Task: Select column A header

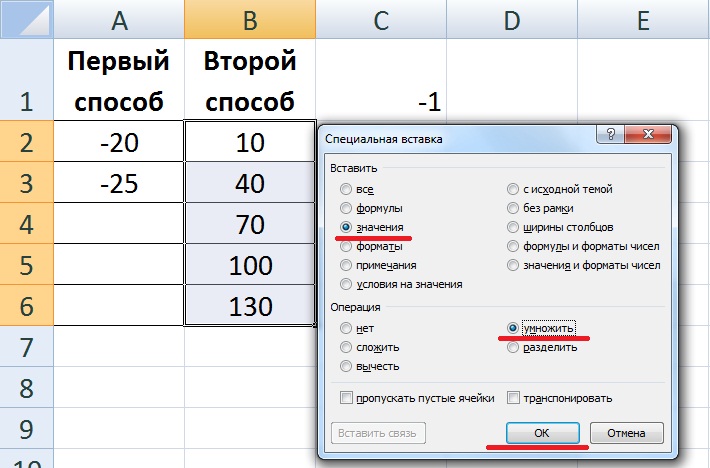Action: (119, 19)
